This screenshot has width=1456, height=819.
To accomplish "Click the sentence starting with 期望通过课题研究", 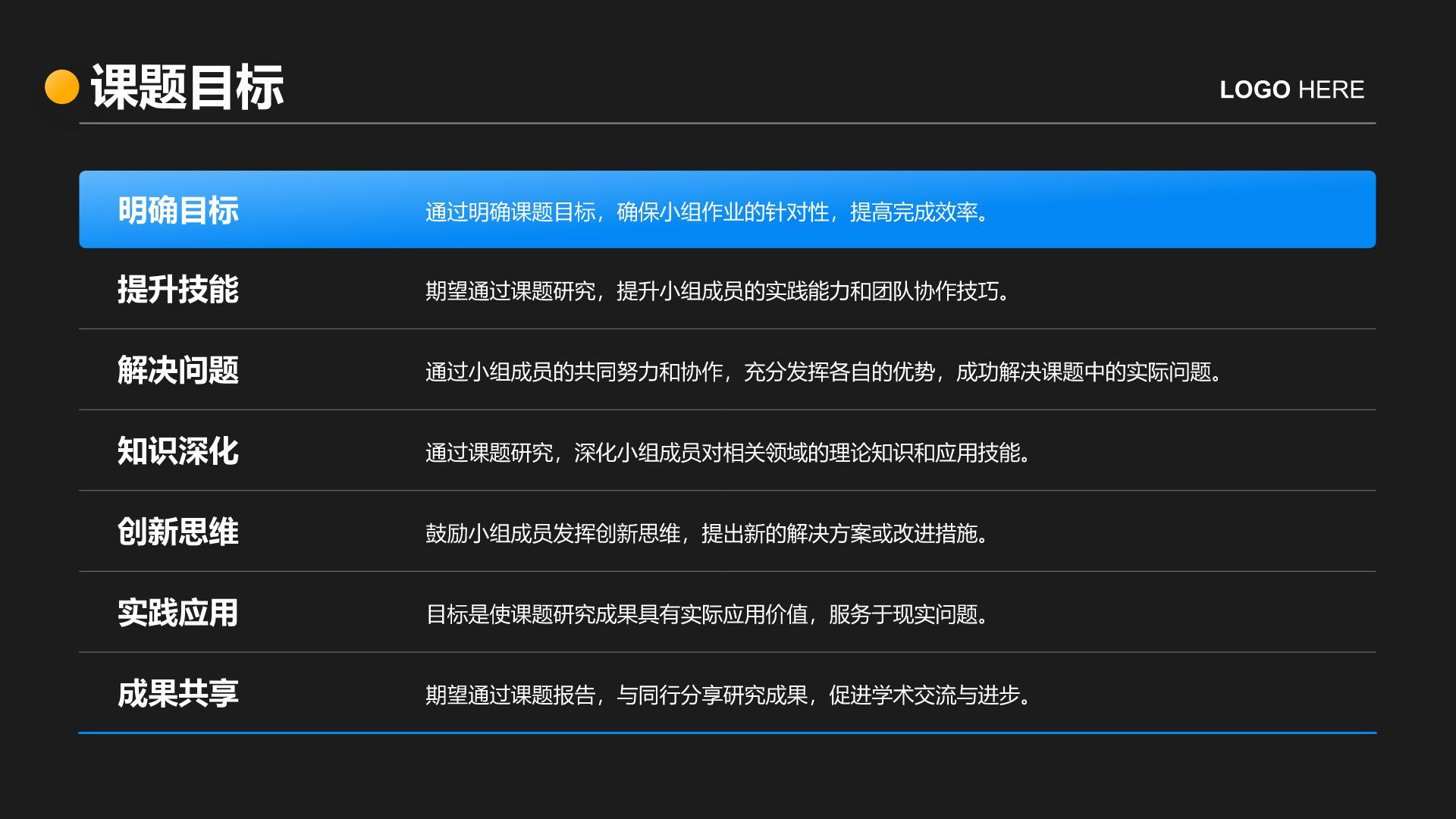I will [718, 291].
